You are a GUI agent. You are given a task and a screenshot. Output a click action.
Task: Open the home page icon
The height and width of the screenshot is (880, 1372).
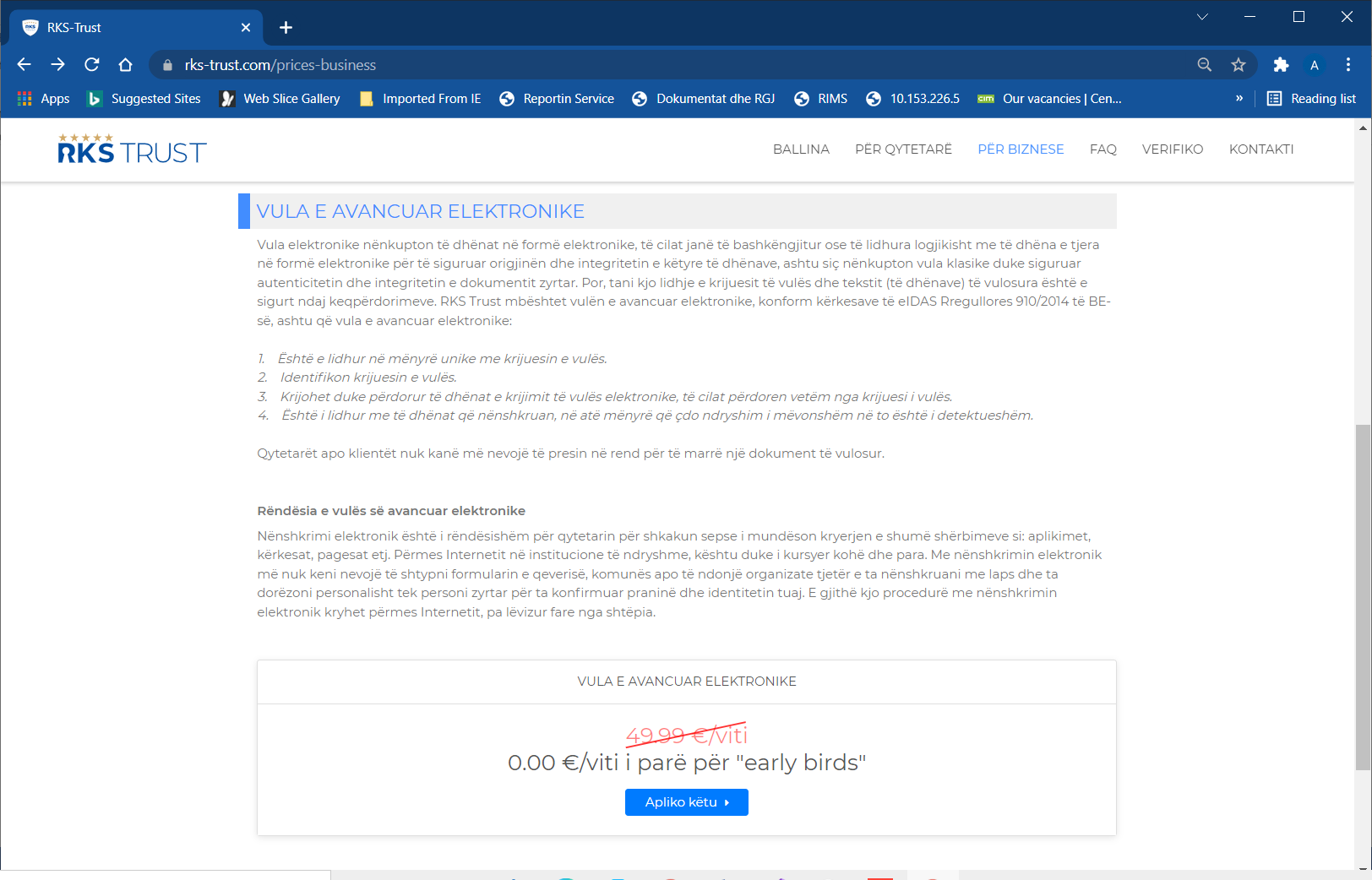pyautogui.click(x=126, y=65)
